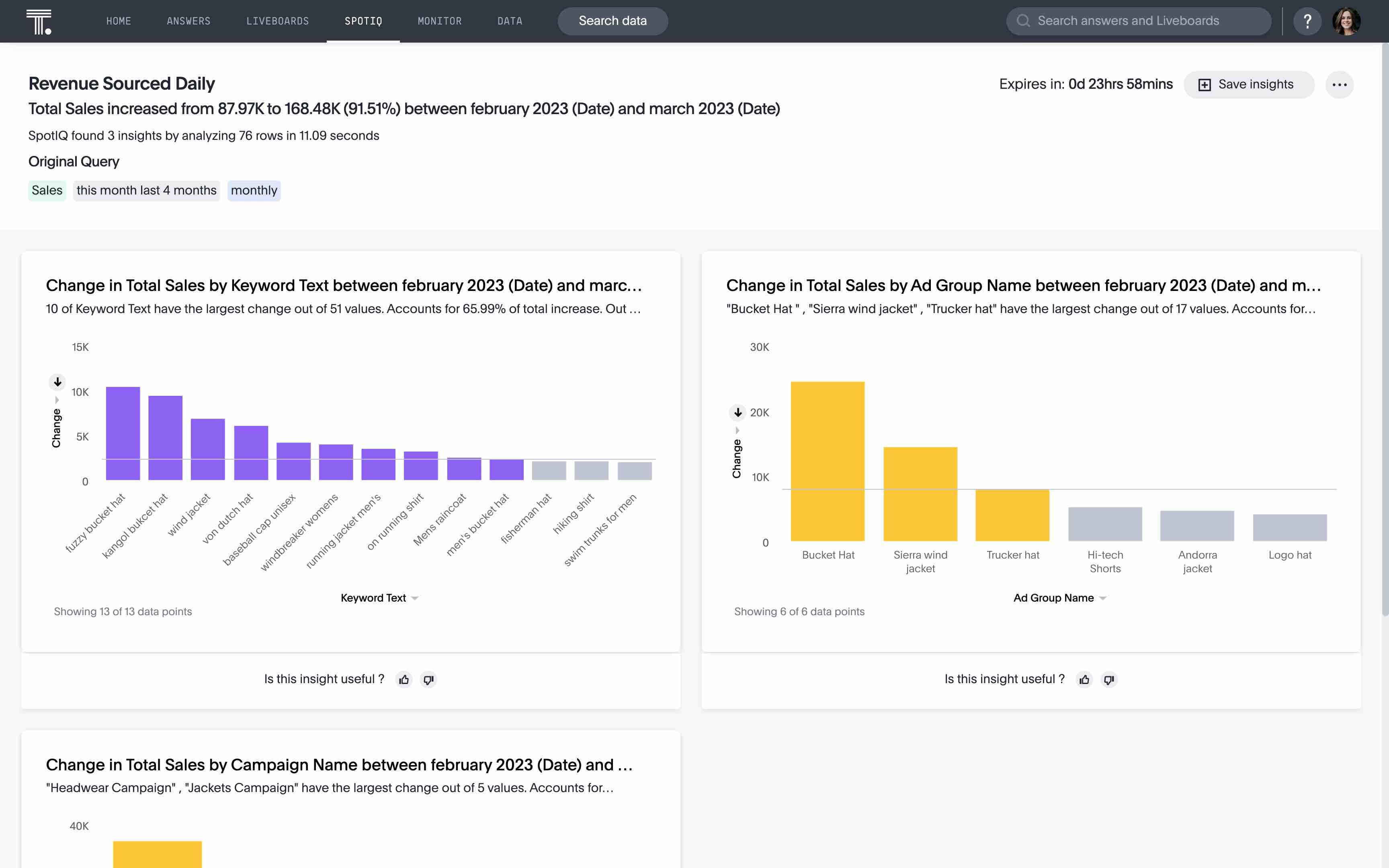1389x868 pixels.
Task: Switch to the Liveboards tab
Action: coord(278,21)
